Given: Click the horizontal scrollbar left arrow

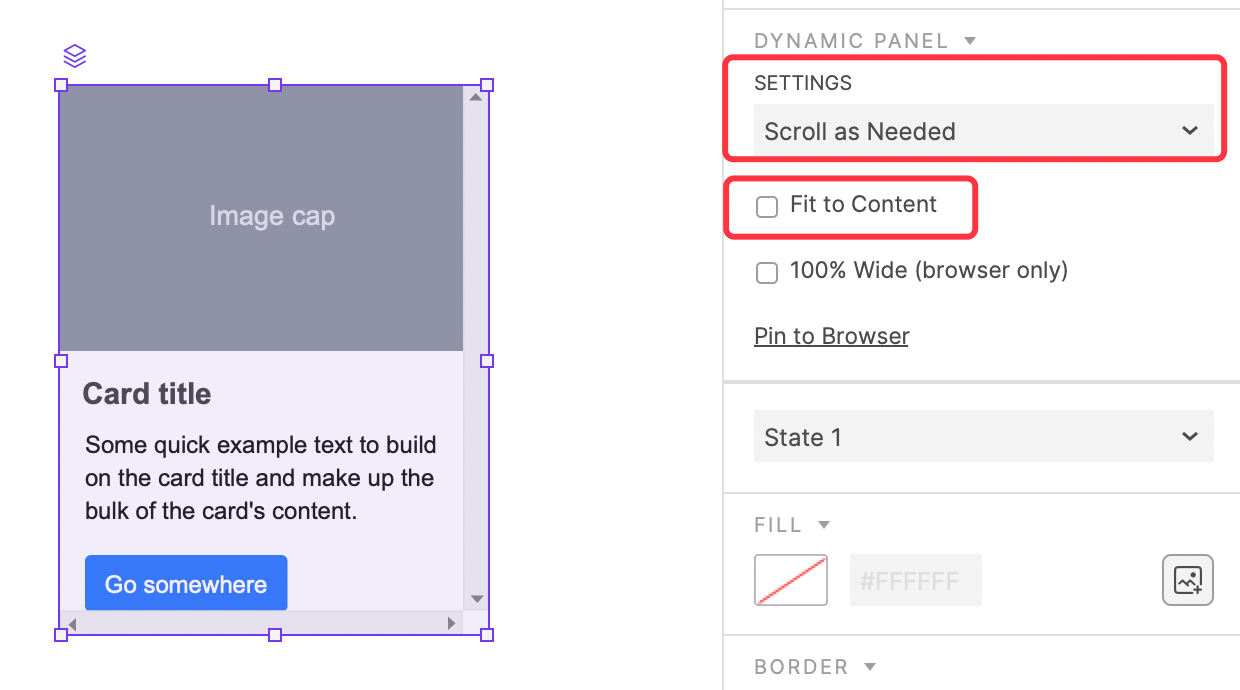Looking at the screenshot, I should (x=72, y=623).
